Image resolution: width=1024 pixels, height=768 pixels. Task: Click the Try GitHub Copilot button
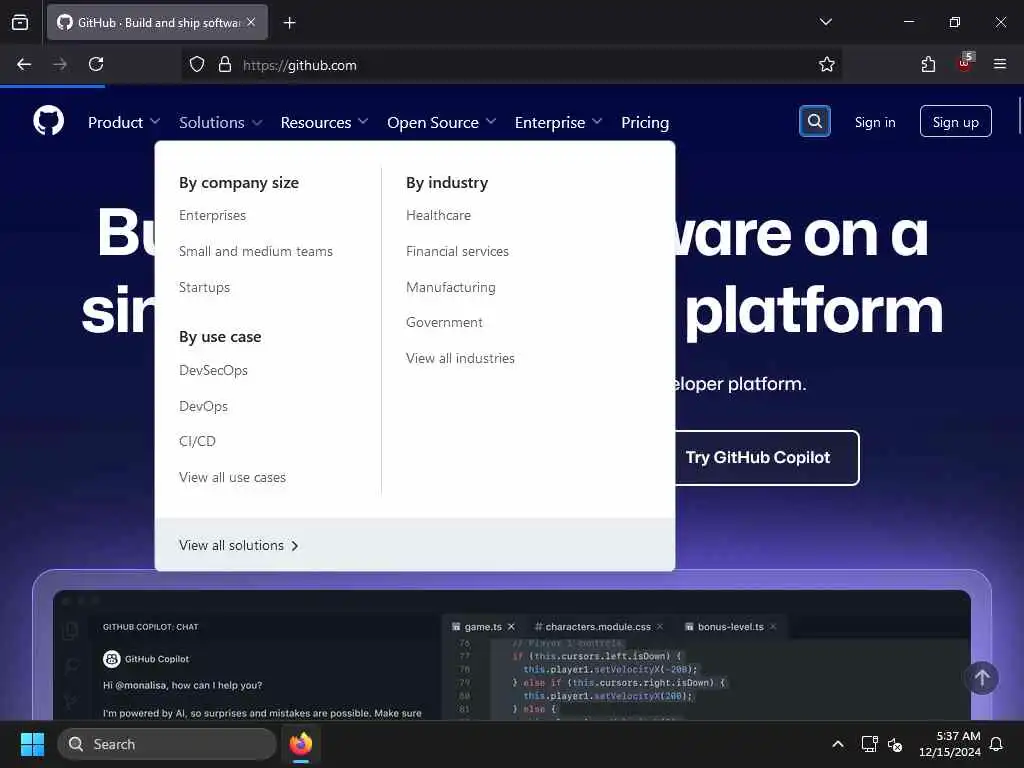tap(758, 457)
